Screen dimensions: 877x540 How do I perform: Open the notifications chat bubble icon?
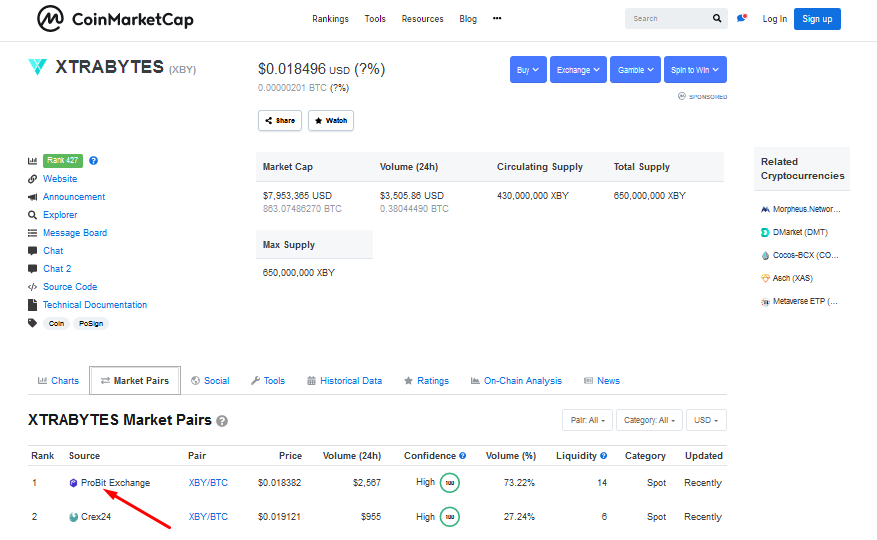coord(742,18)
